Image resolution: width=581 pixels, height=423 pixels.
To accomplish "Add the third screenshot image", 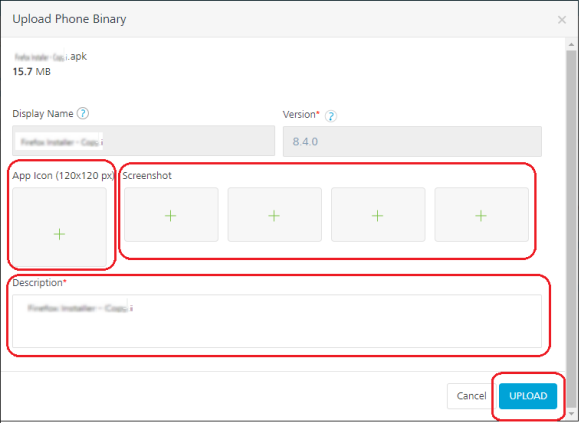I will [x=378, y=215].
